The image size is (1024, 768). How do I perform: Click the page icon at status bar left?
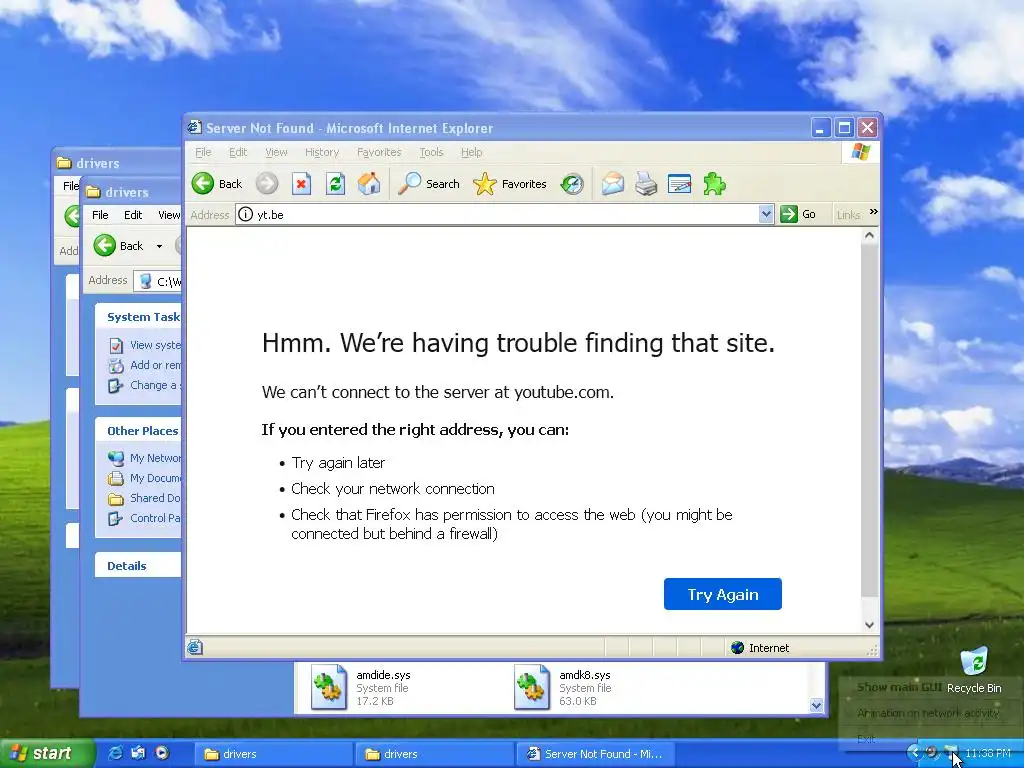[195, 647]
